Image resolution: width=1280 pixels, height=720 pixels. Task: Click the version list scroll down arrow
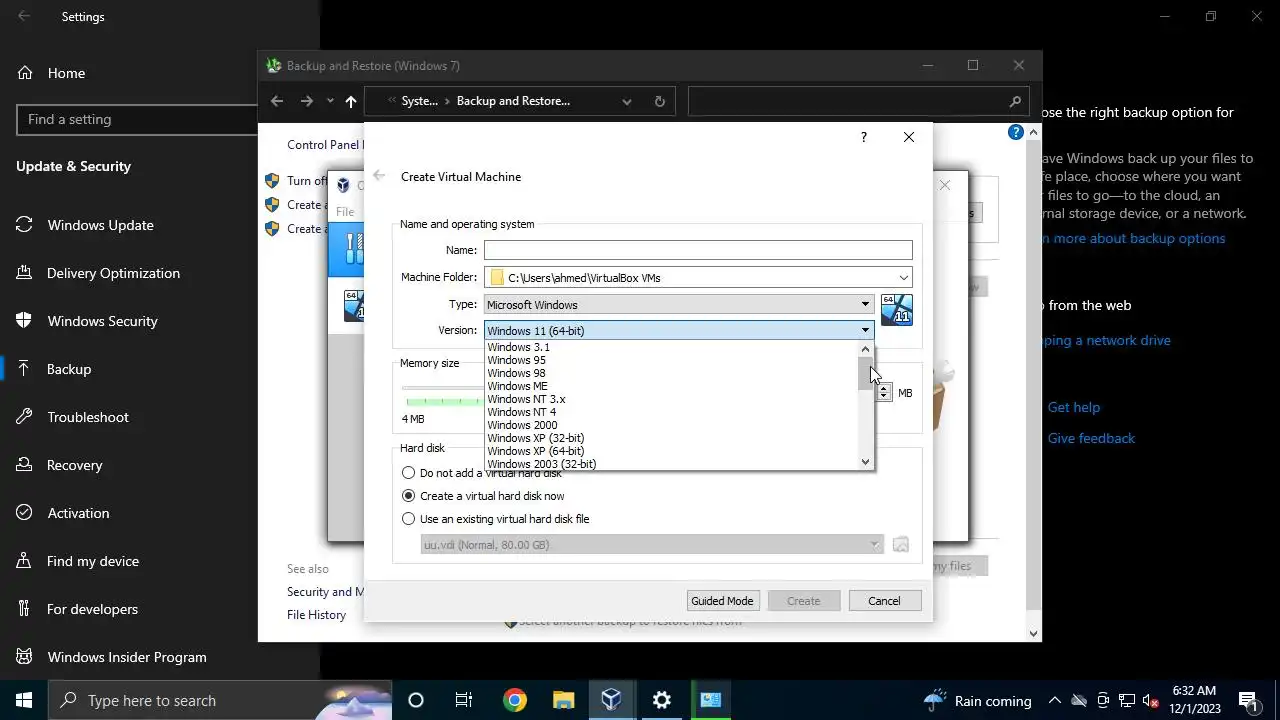866,462
